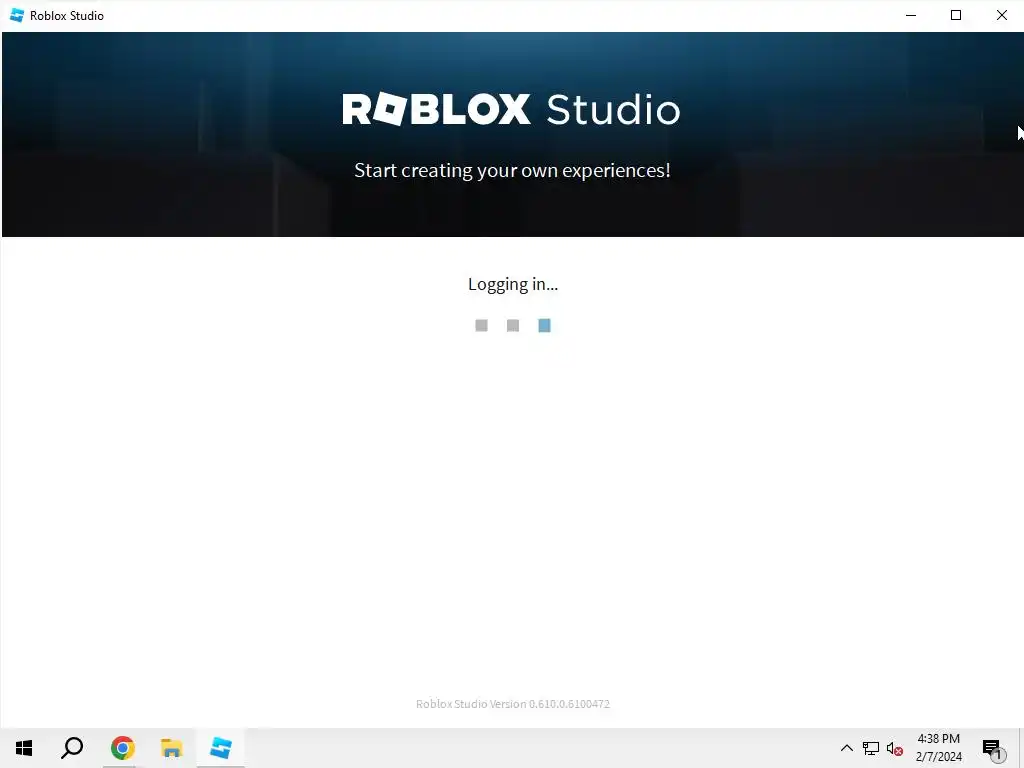Viewport: 1024px width, 768px height.
Task: Click the 'Logging in...' status text
Action: 513,284
